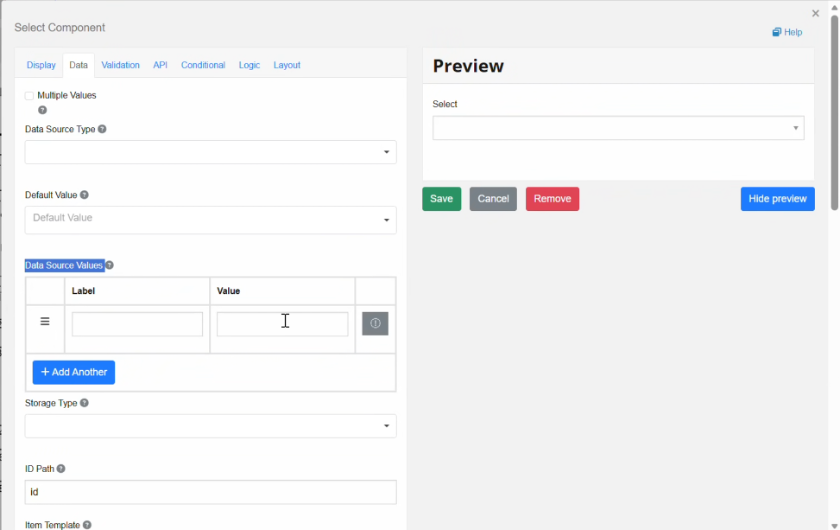Open the API tab
Viewport: 840px width, 530px height.
point(160,65)
